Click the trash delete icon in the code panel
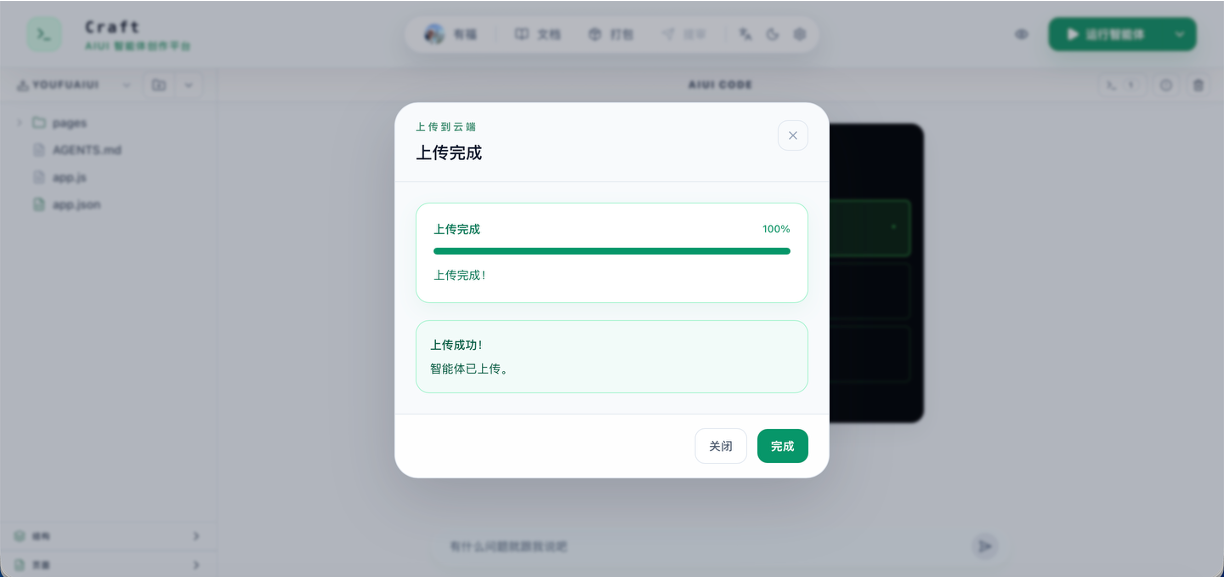 click(1198, 85)
